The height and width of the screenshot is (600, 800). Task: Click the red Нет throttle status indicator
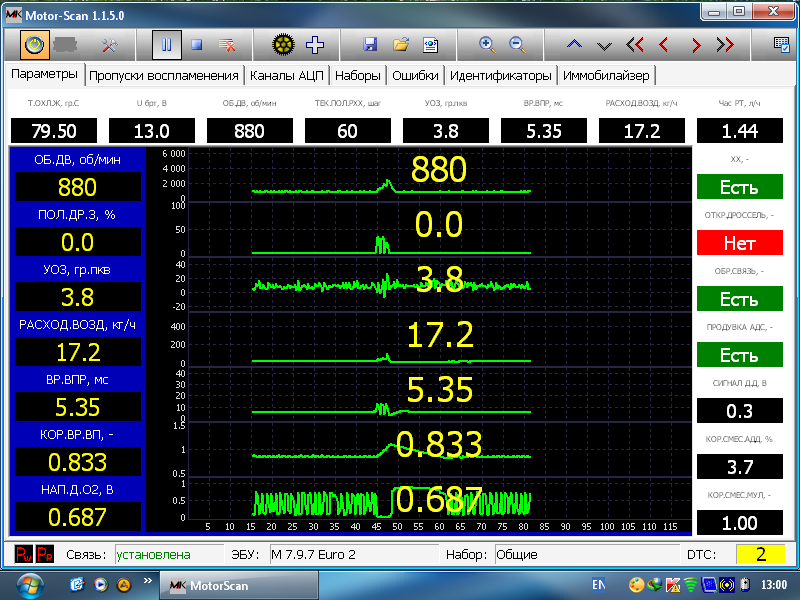[x=739, y=243]
